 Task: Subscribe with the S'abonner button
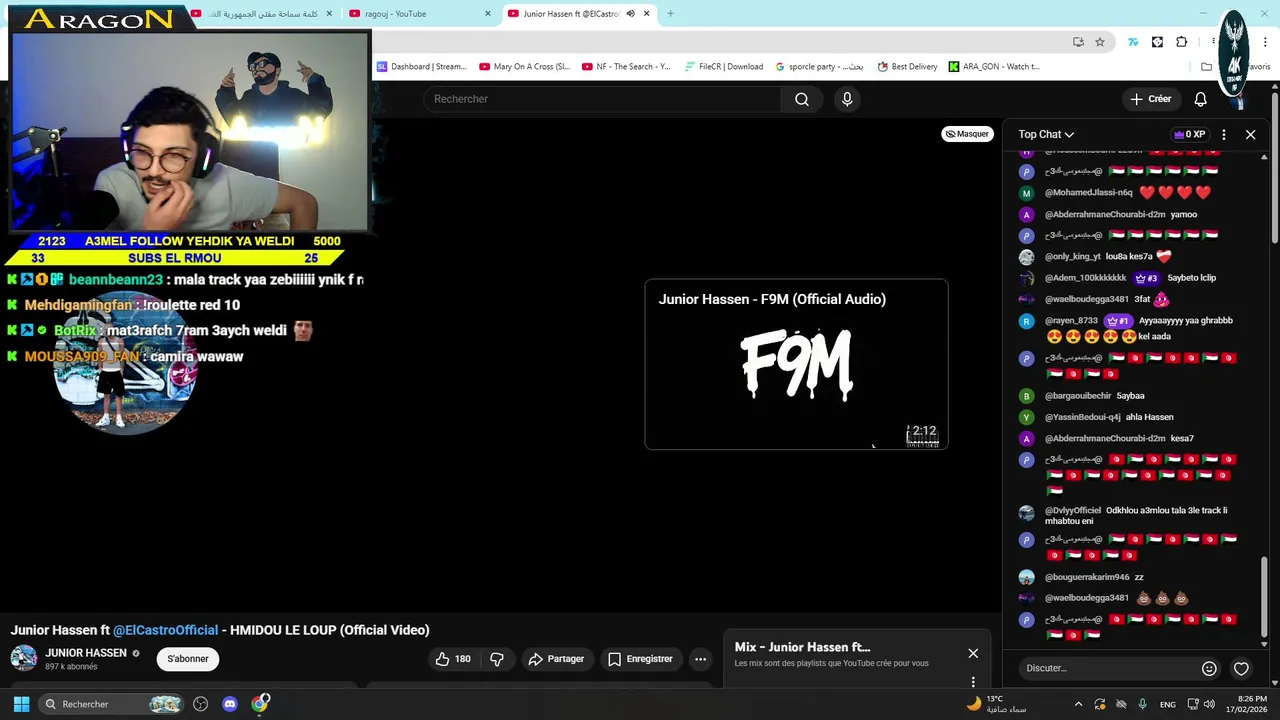[188, 659]
